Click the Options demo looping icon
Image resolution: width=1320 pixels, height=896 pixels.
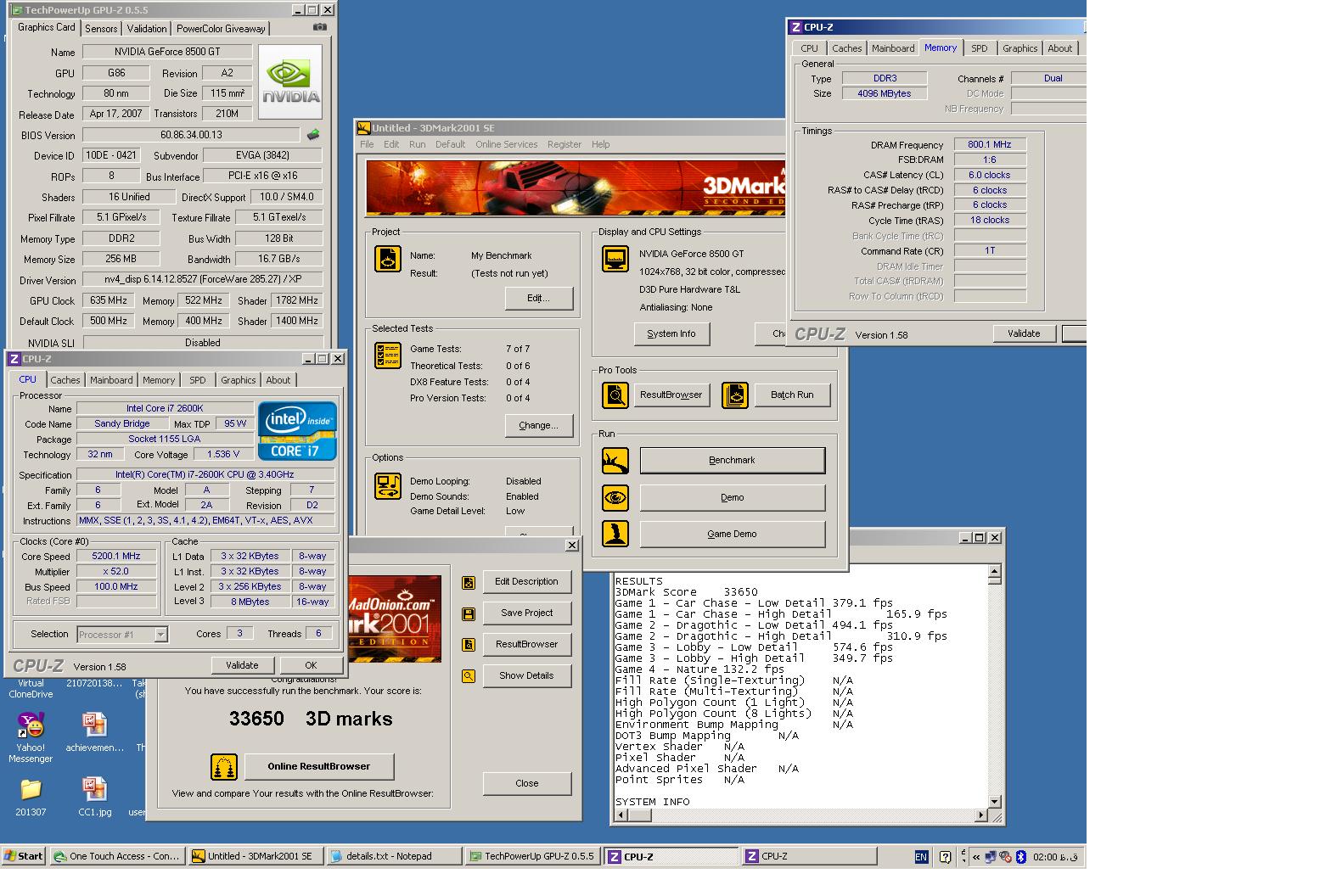[388, 486]
